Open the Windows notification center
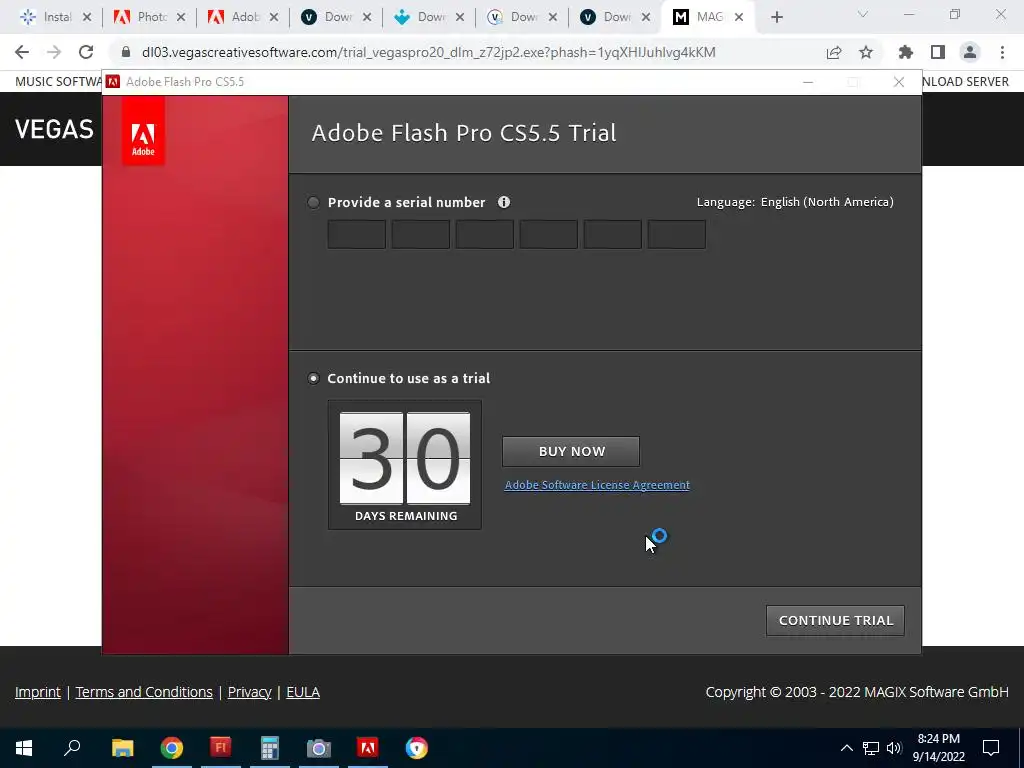This screenshot has height=768, width=1024. click(991, 748)
